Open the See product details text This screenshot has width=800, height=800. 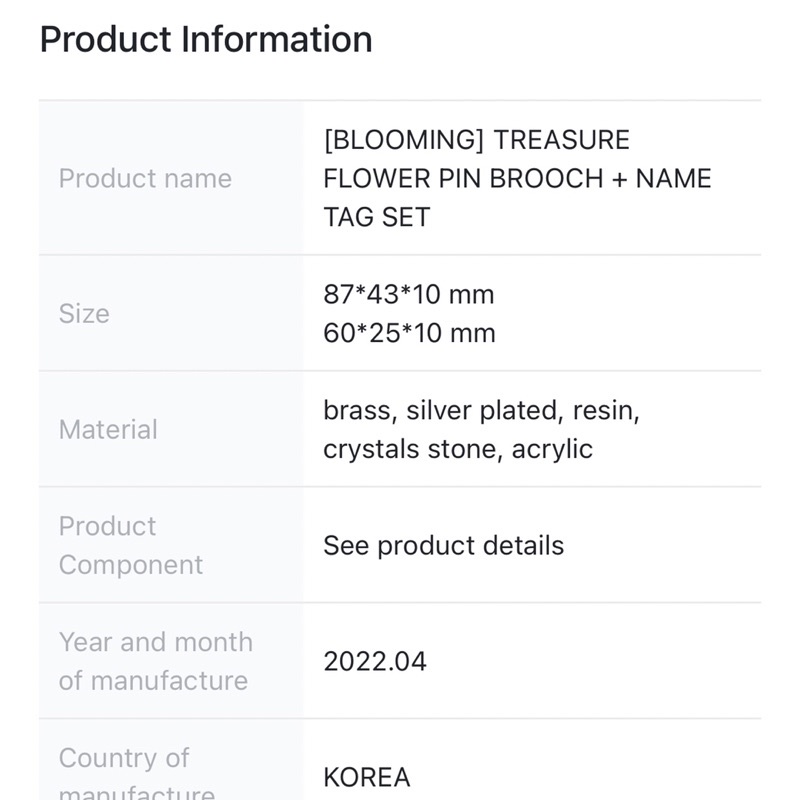tap(443, 546)
